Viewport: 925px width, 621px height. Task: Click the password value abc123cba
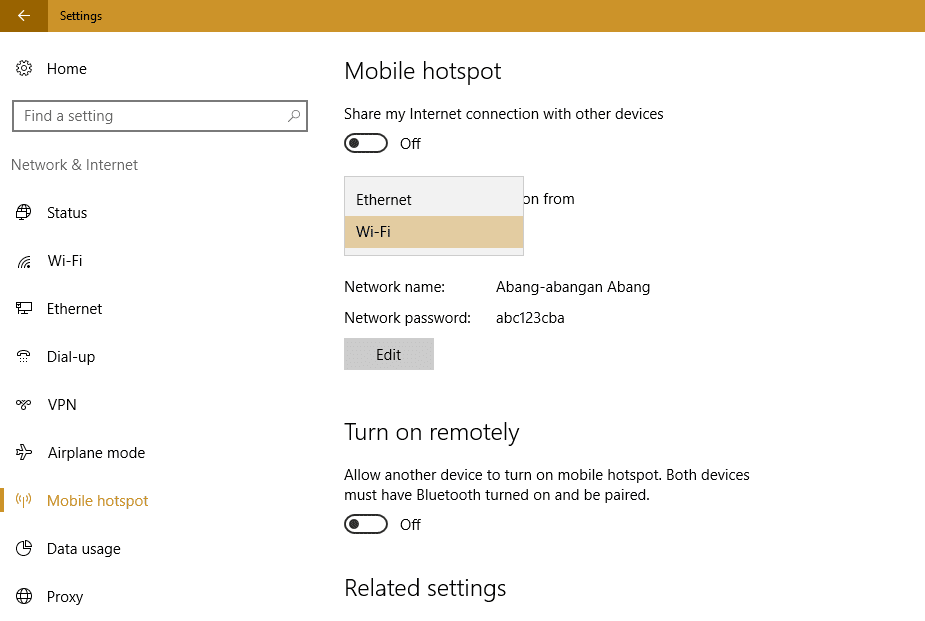(x=530, y=318)
